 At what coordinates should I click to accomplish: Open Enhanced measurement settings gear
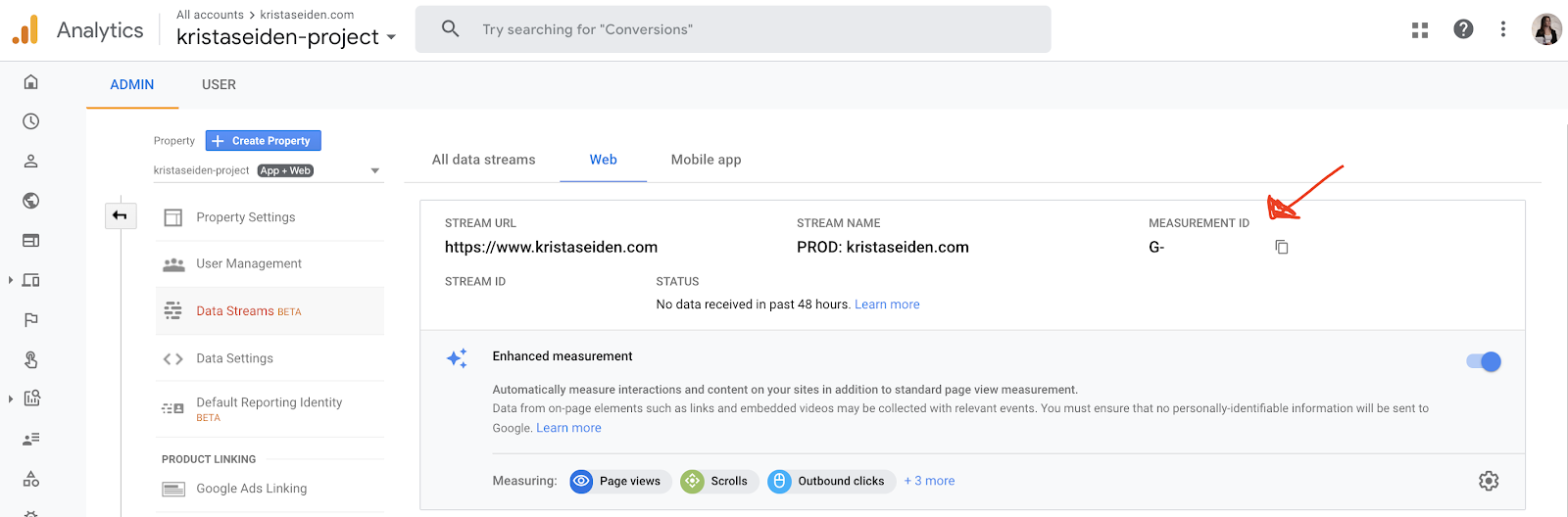coord(1489,481)
